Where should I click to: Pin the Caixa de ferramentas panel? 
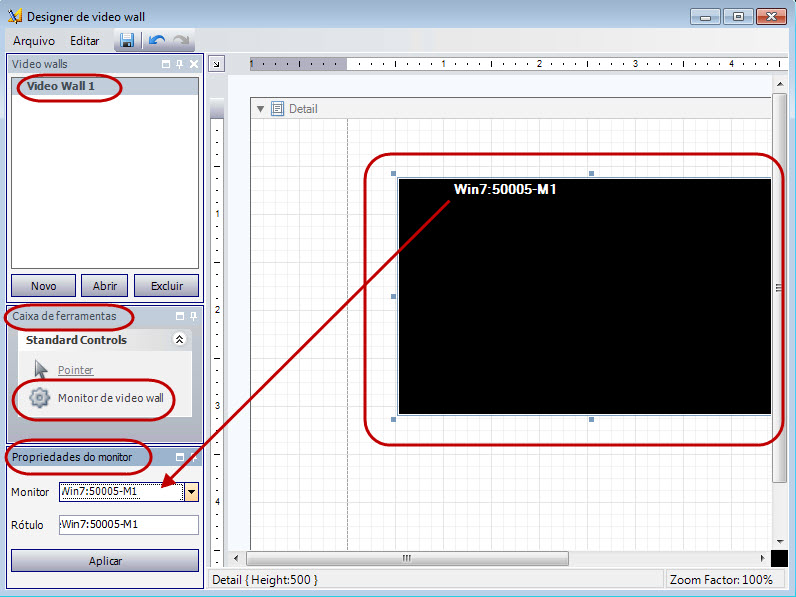point(193,316)
